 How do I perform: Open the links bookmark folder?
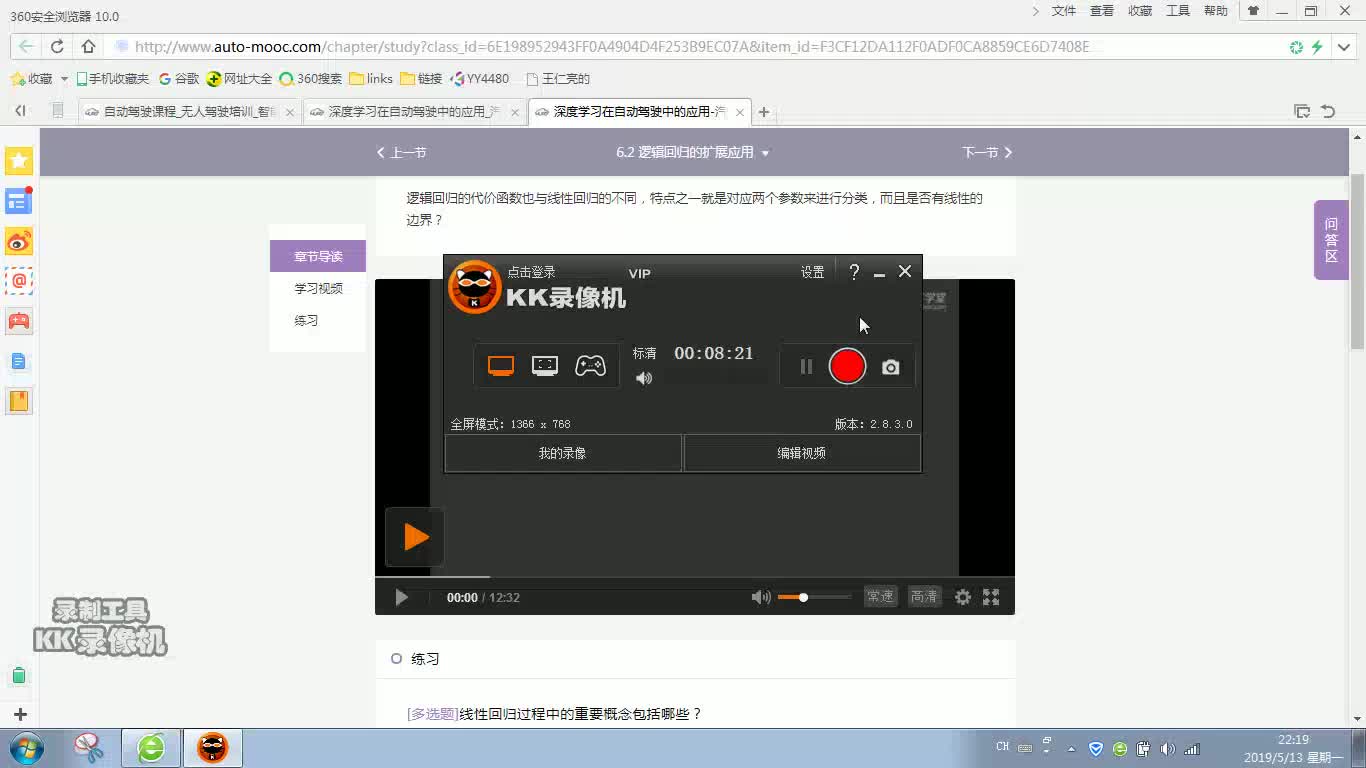tap(371, 78)
